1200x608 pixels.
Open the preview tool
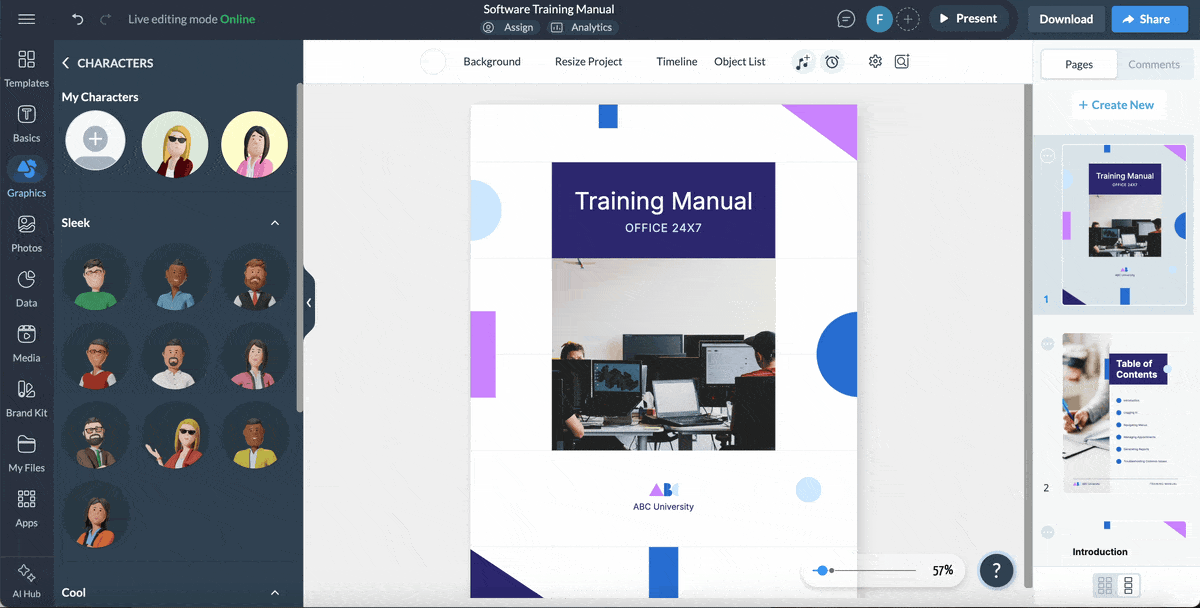pos(901,61)
